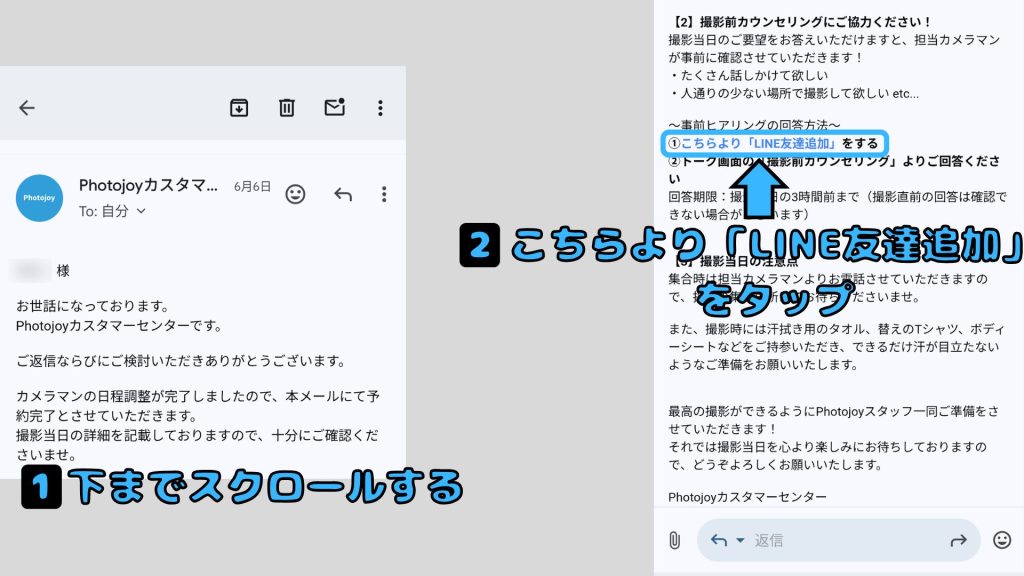The width and height of the screenshot is (1024, 576).
Task: Archive this email using the archive icon
Action: (239, 108)
